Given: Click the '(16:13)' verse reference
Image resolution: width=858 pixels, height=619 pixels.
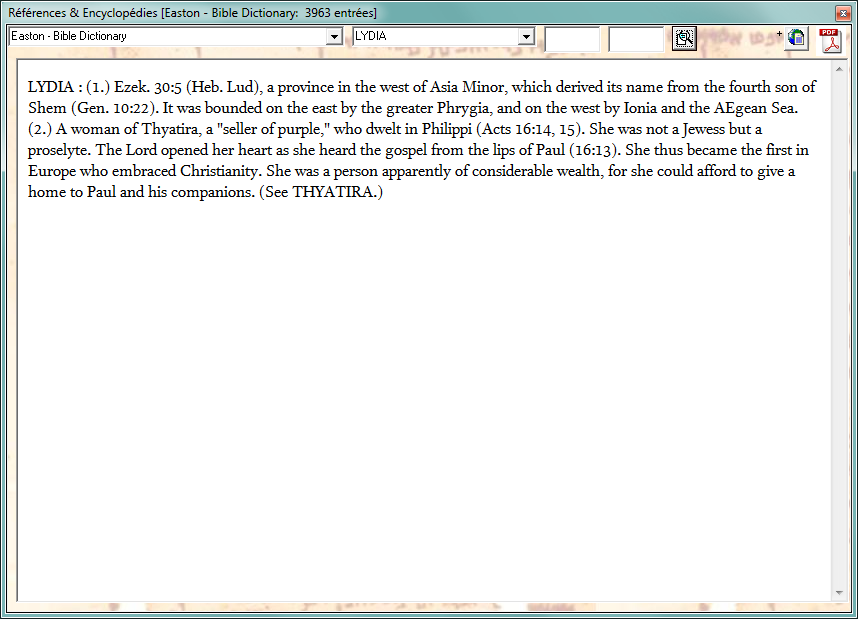Looking at the screenshot, I should pyautogui.click(x=594, y=151).
